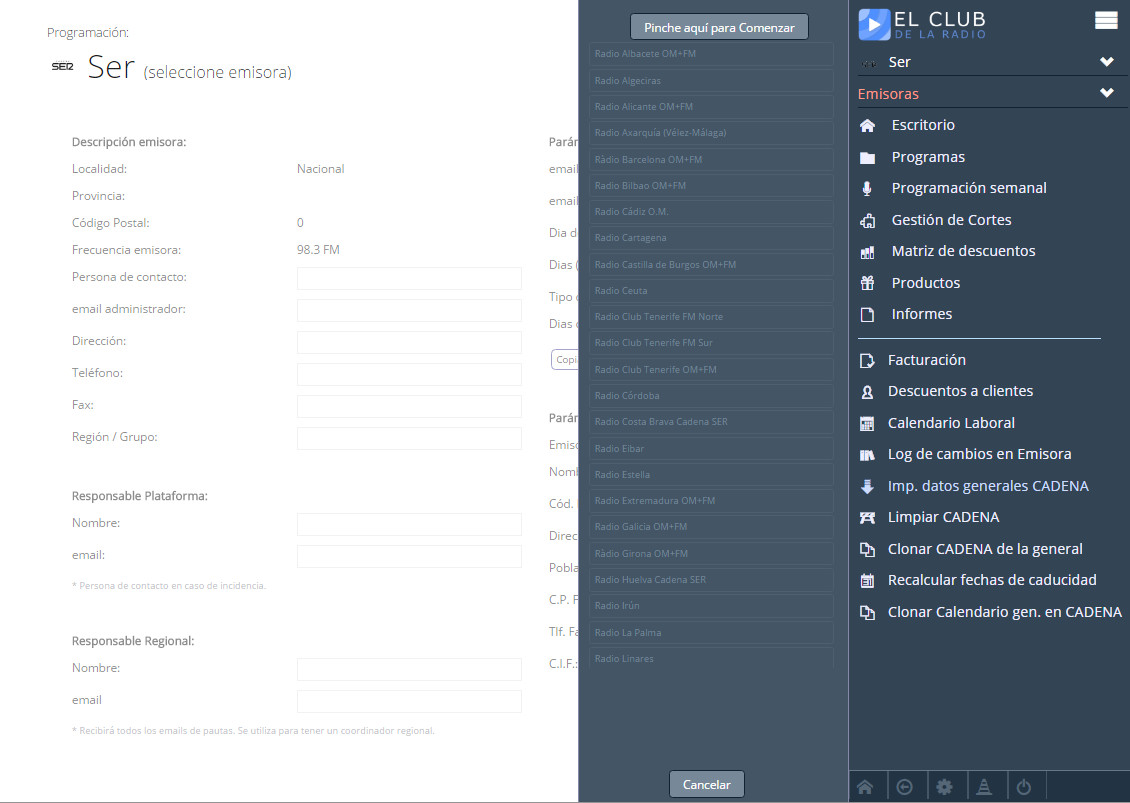Click the Teléfono input field
This screenshot has width=1130, height=803.
click(x=409, y=374)
